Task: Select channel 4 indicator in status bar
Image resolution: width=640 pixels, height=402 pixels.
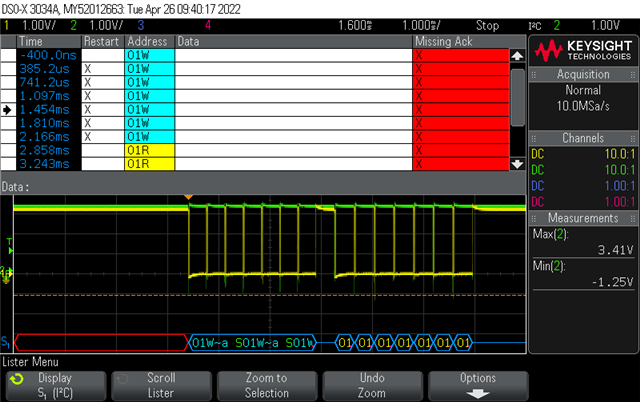Action: coord(208,26)
